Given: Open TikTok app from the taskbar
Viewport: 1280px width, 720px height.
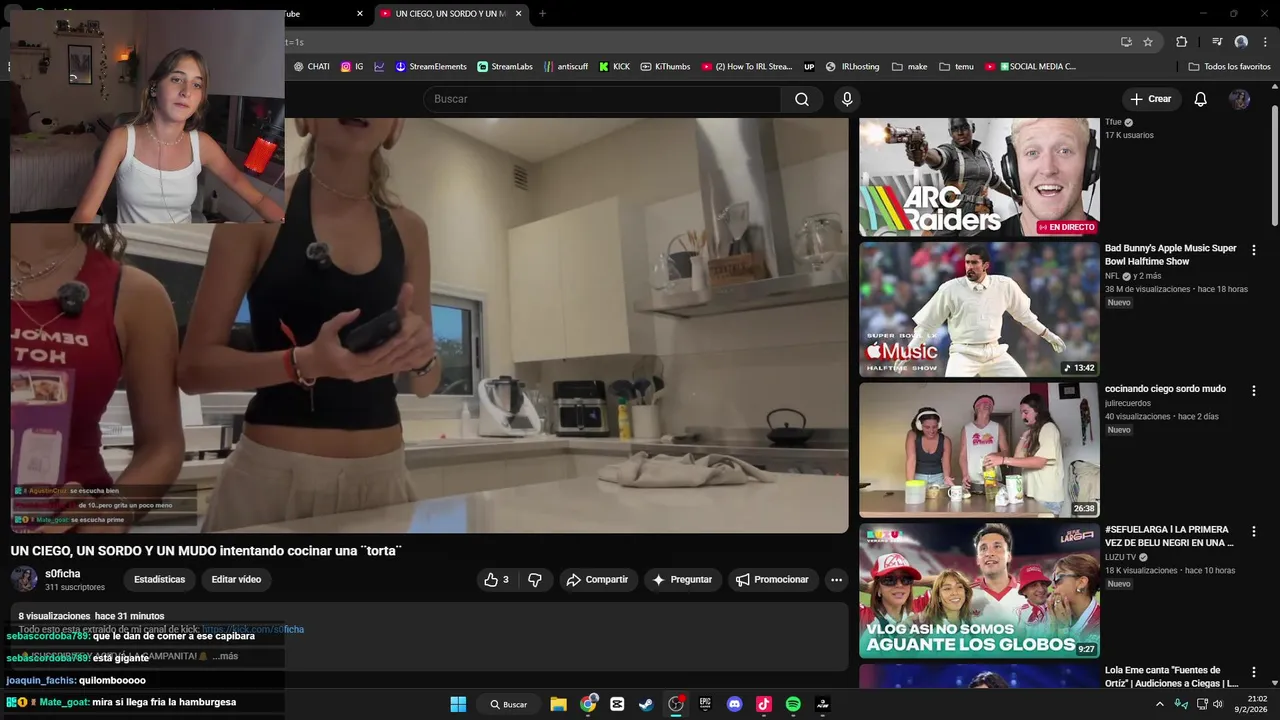Looking at the screenshot, I should point(764,704).
